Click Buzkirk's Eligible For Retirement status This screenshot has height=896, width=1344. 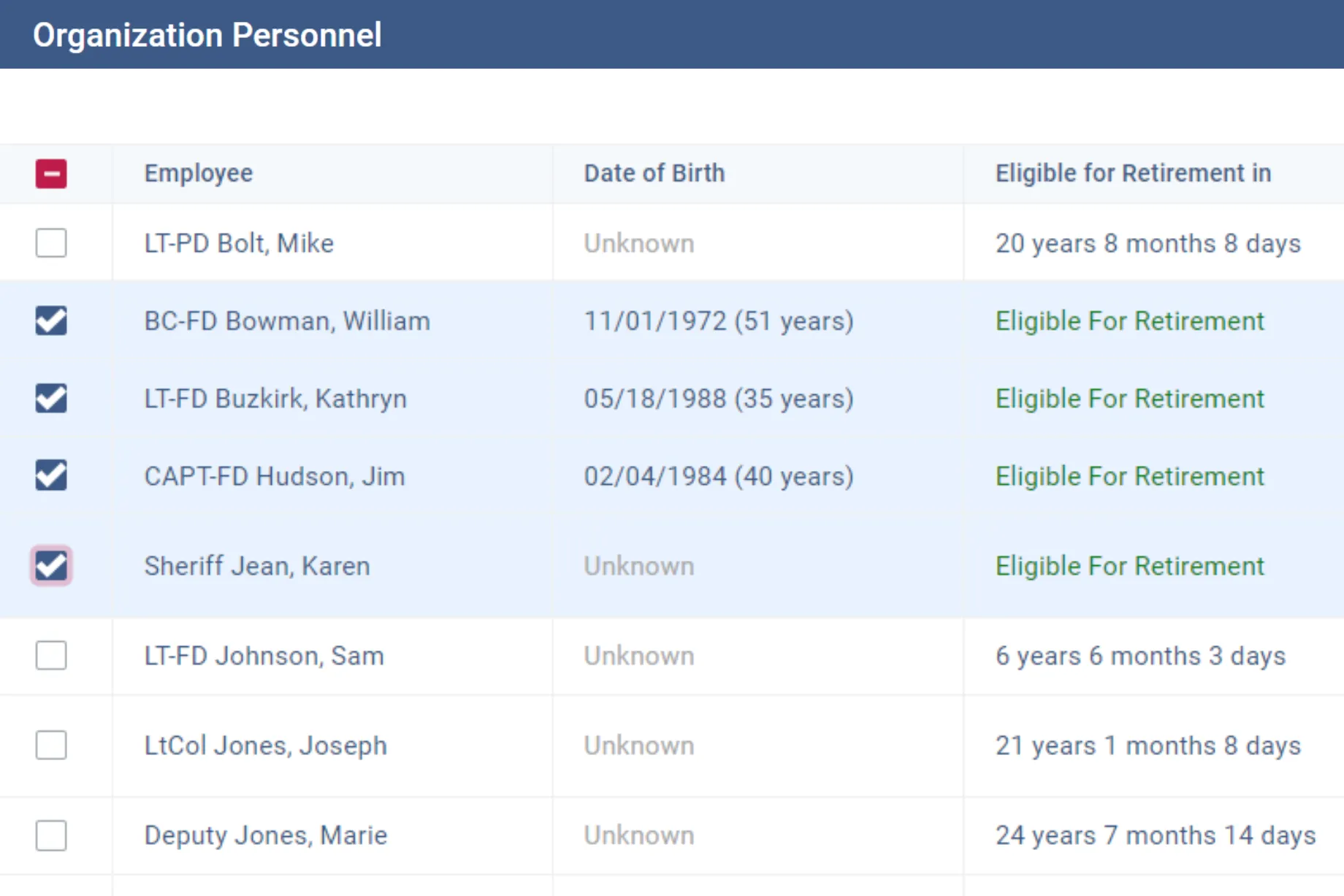(1129, 399)
